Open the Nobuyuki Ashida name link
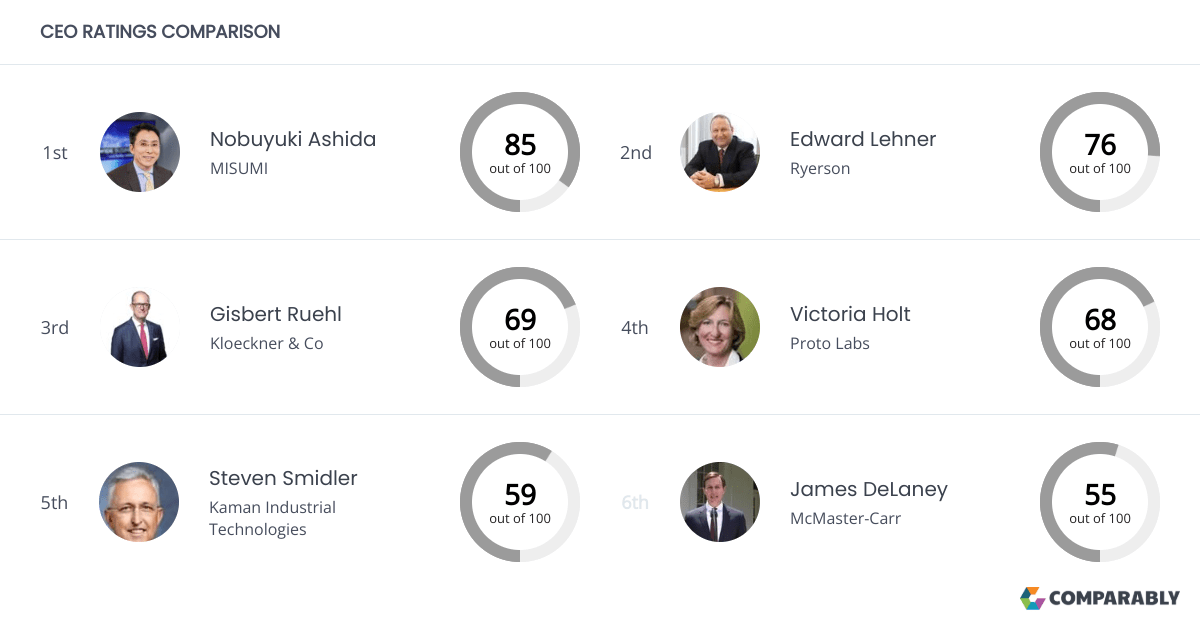Image resolution: width=1200 pixels, height=630 pixels. tap(293, 139)
